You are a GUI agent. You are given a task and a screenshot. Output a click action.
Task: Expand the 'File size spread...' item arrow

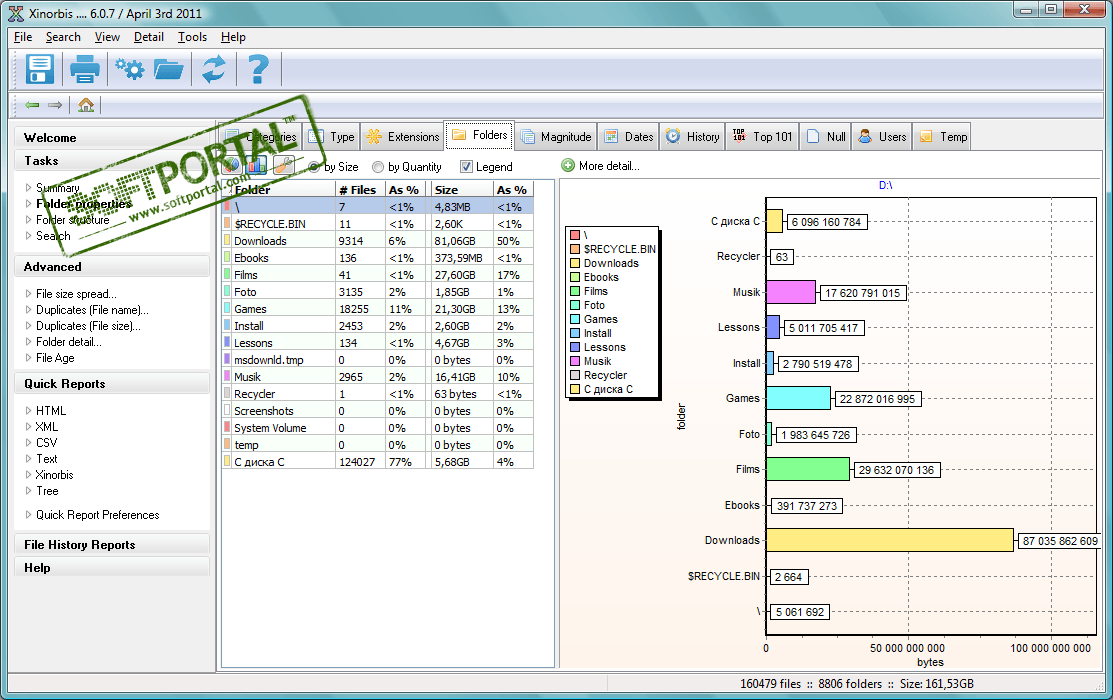click(29, 294)
